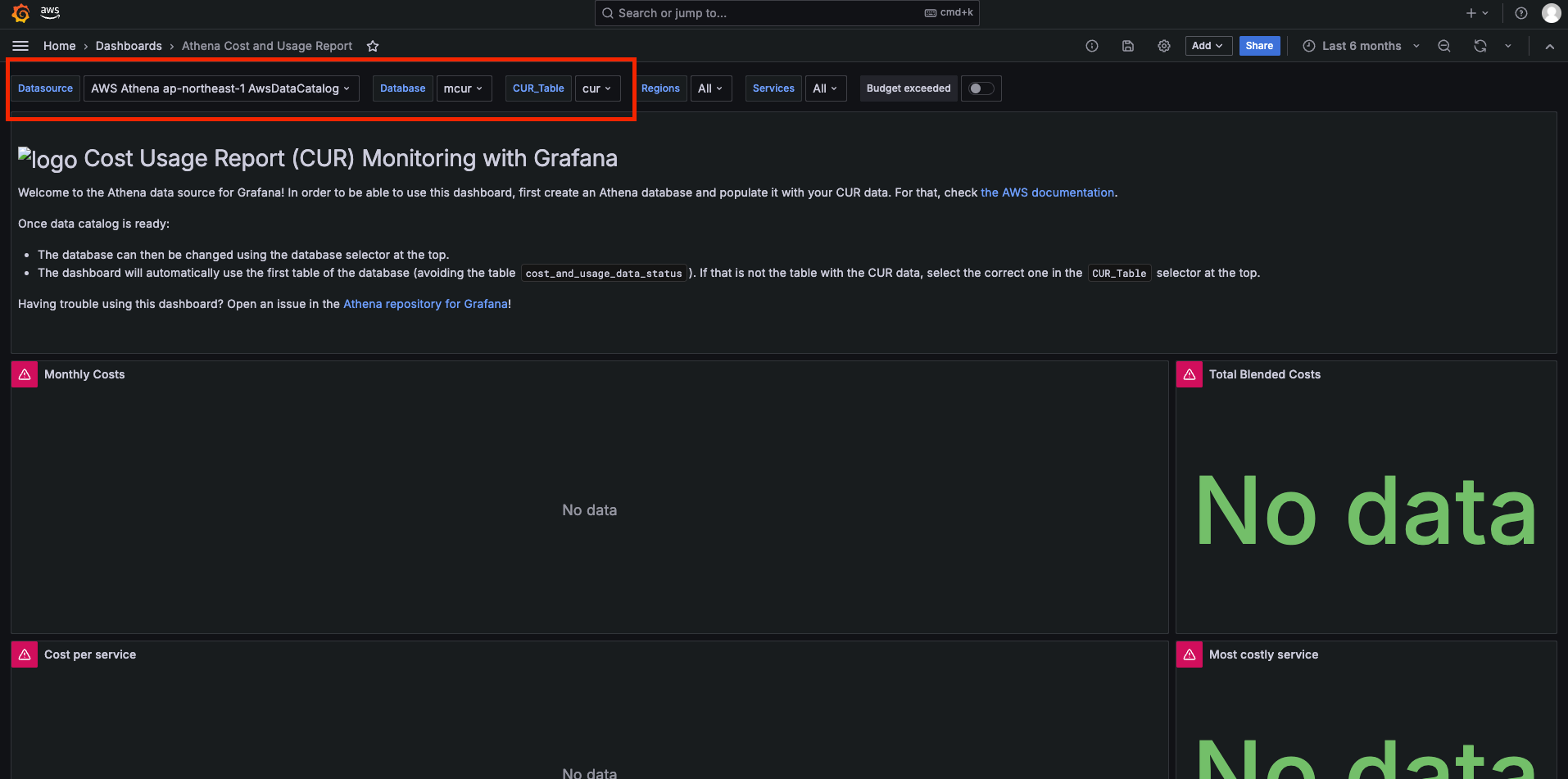Open the help question mark menu
The width and height of the screenshot is (1568, 779).
coord(1521,13)
